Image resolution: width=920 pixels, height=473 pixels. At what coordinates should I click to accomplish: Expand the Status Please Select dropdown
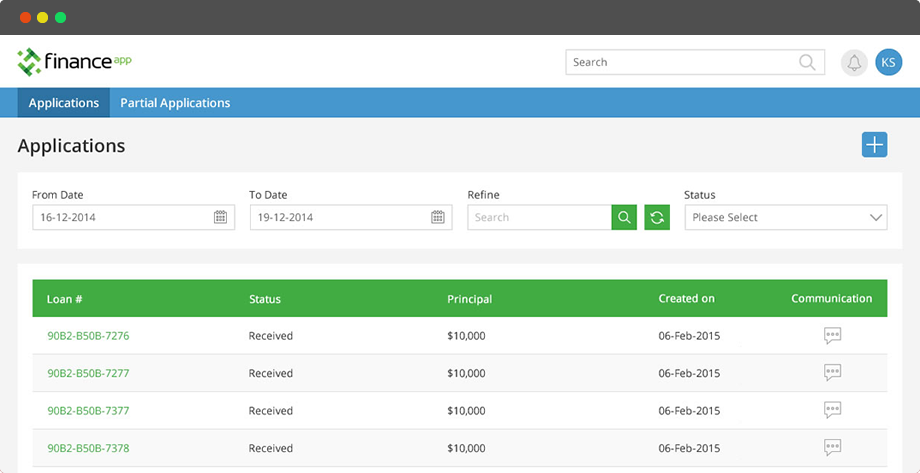[786, 217]
